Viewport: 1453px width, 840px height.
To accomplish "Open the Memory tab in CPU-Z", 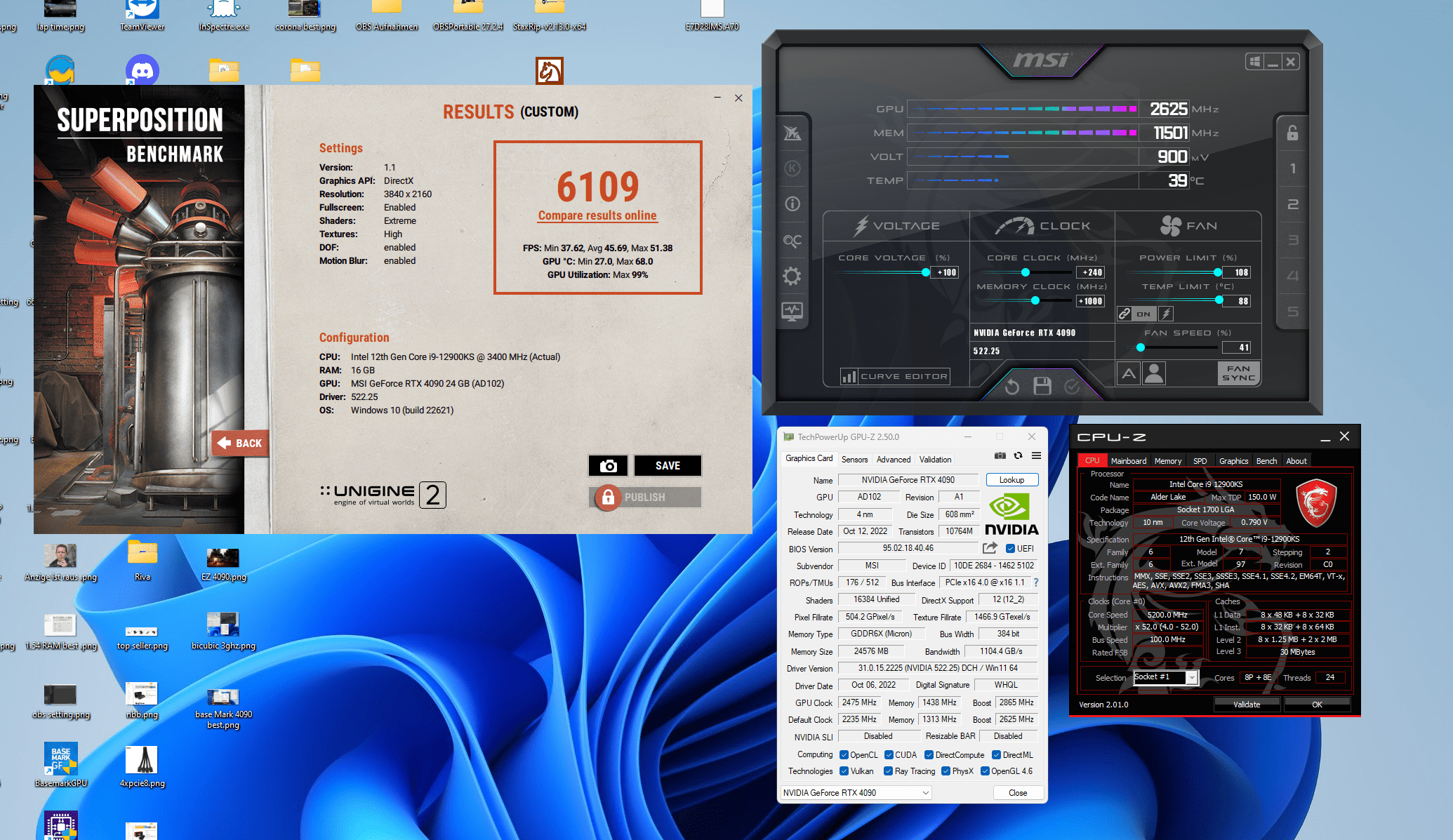I will [1168, 461].
